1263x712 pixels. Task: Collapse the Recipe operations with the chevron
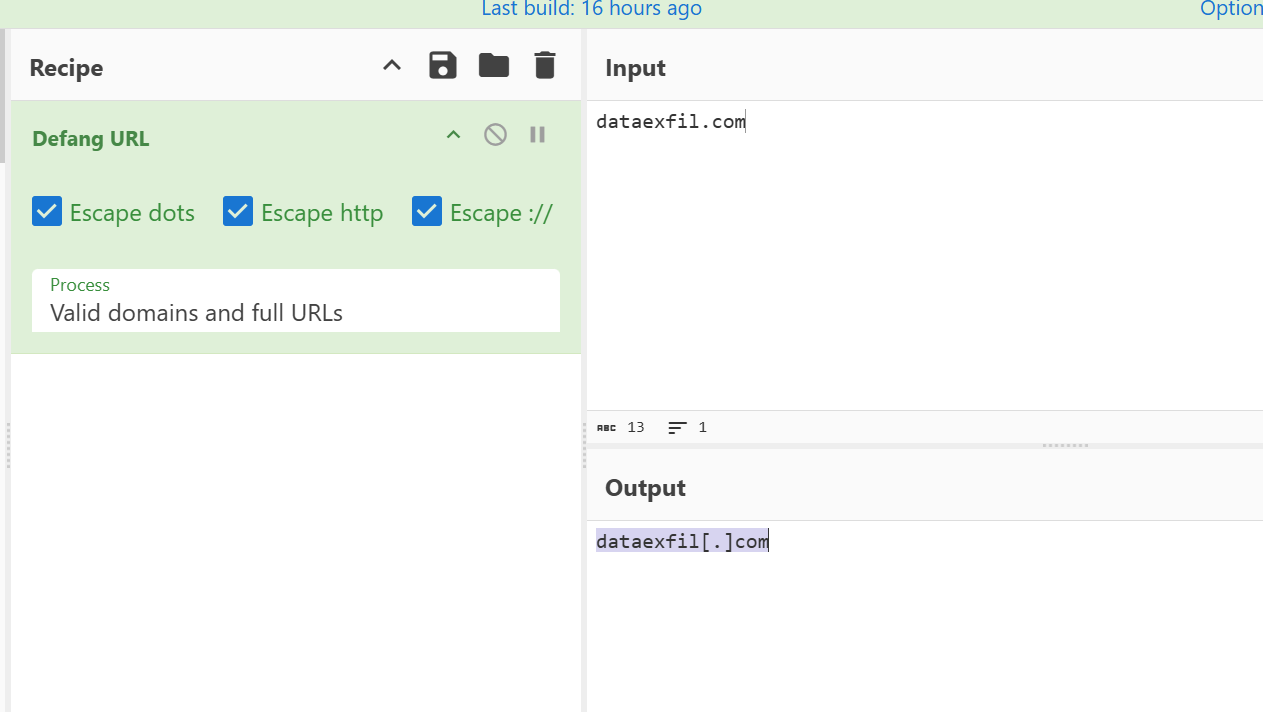(392, 66)
